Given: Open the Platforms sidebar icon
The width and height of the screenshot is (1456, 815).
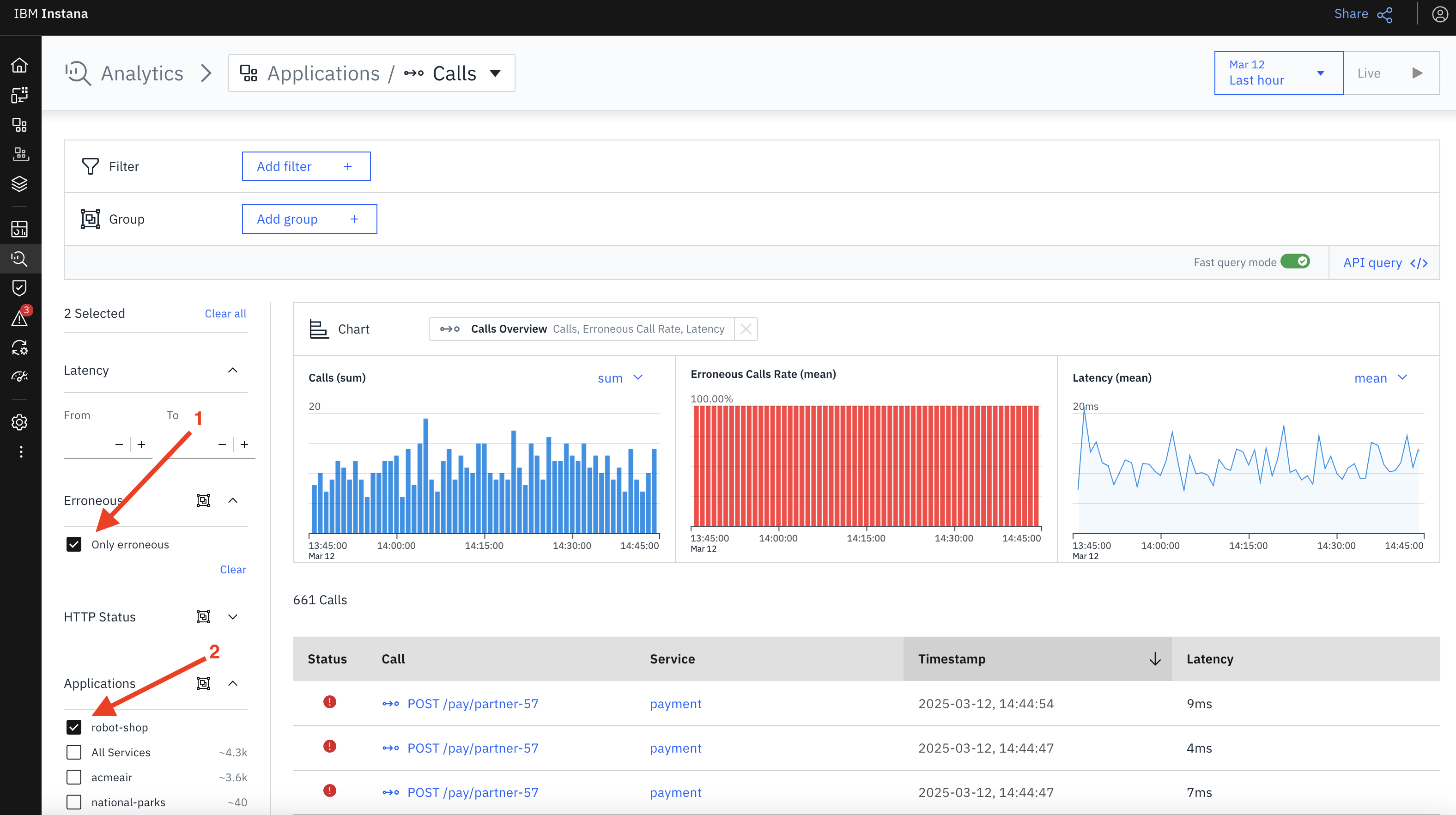Looking at the screenshot, I should (x=20, y=154).
